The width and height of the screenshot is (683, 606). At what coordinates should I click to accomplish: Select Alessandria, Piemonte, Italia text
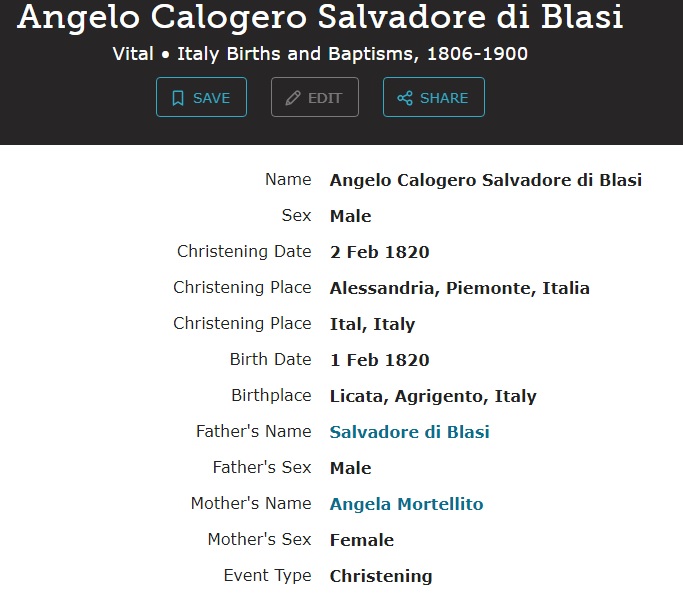(x=459, y=288)
